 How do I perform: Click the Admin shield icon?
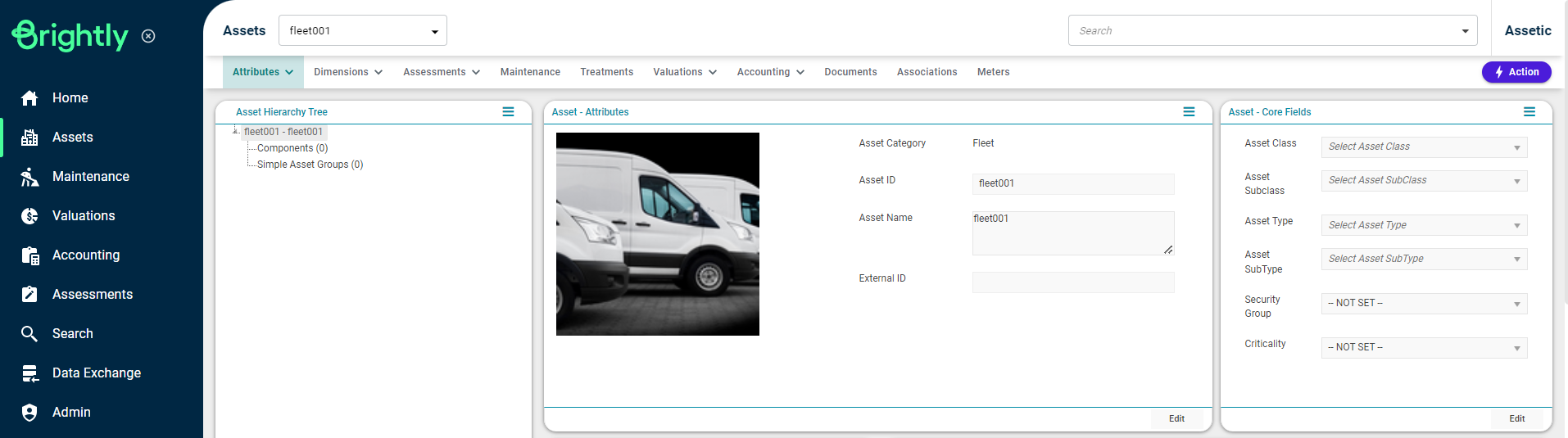point(29,413)
